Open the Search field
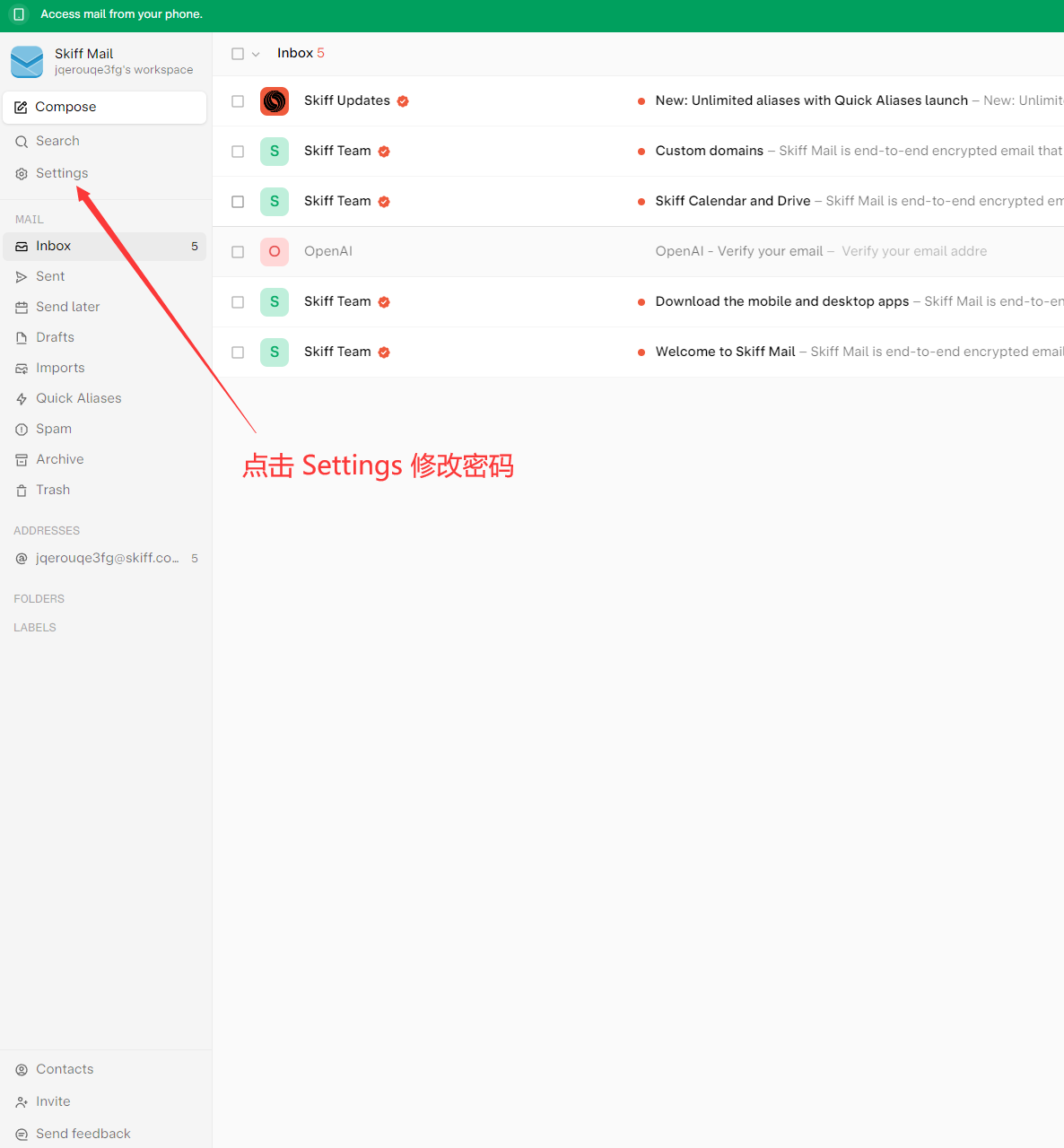 click(x=105, y=142)
